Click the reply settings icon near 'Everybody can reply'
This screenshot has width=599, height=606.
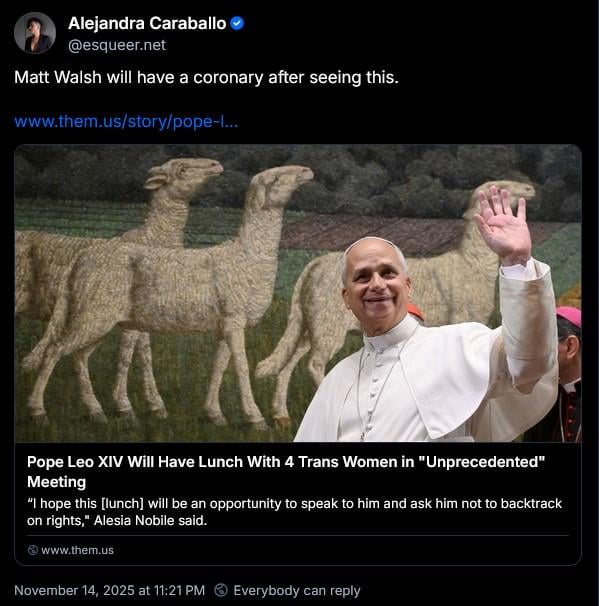point(221,590)
